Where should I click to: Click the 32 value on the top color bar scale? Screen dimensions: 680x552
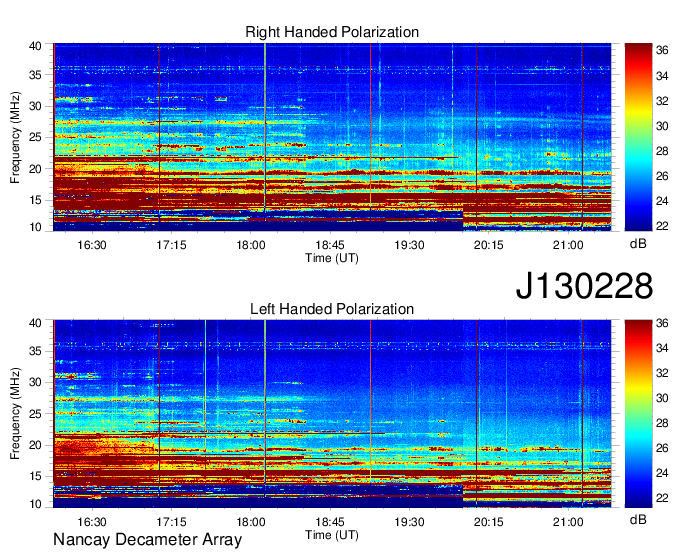tap(662, 101)
